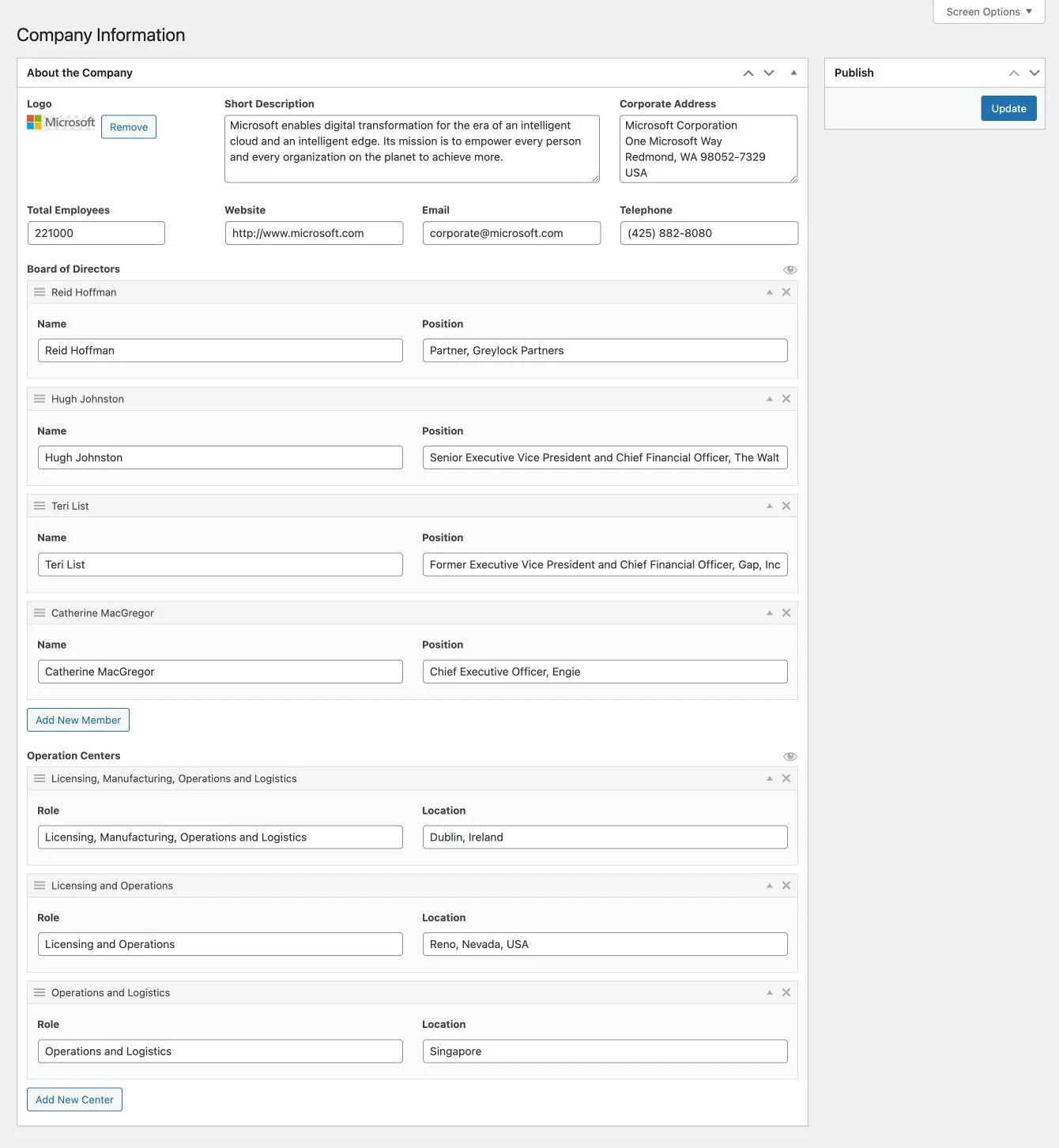Edit the Short Description textarea
The height and width of the screenshot is (1148, 1059).
pyautogui.click(x=412, y=149)
